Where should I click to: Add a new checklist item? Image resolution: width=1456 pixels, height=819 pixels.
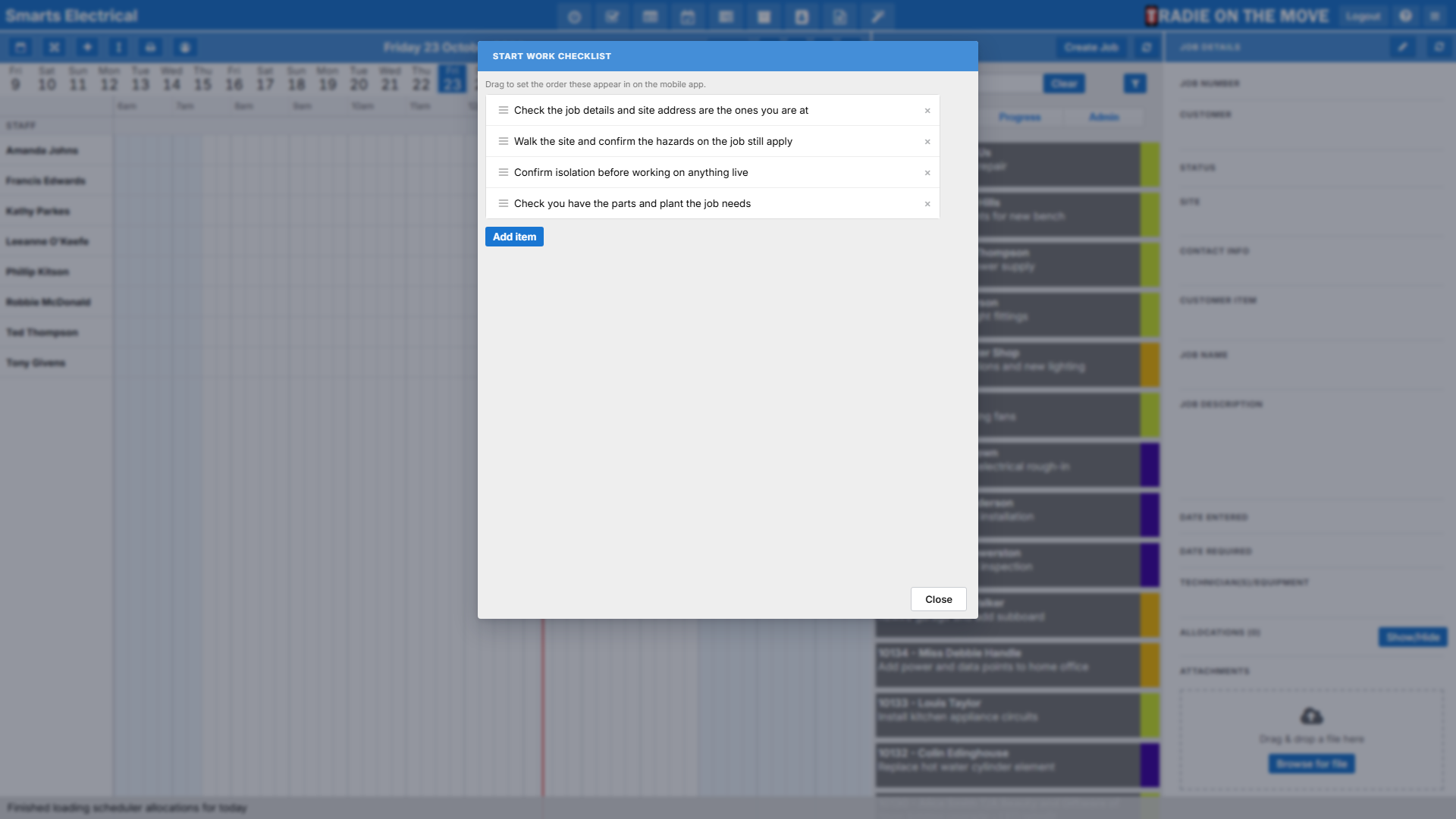514,237
